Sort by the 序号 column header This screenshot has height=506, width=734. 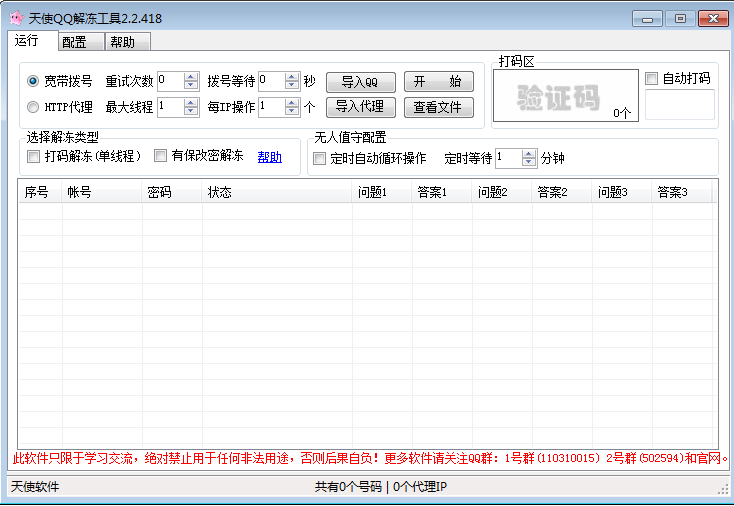click(40, 192)
